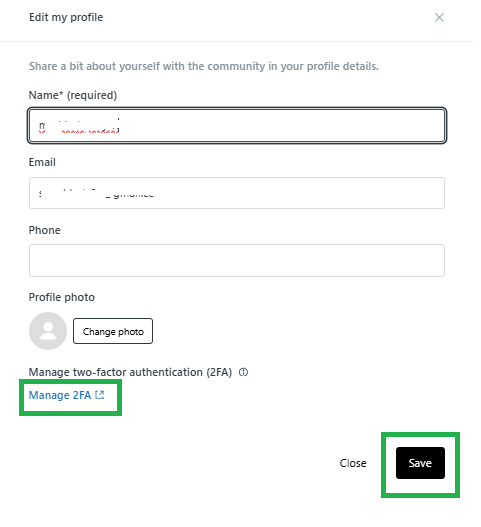
Task: Click the default gray avatar placeholder
Action: tap(48, 331)
